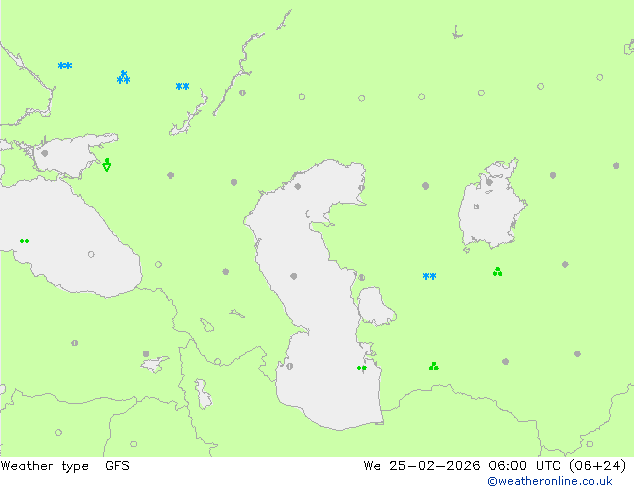
Task: Click the green rain dots over the southeastern Caspian Sea
Action: pyautogui.click(x=362, y=368)
